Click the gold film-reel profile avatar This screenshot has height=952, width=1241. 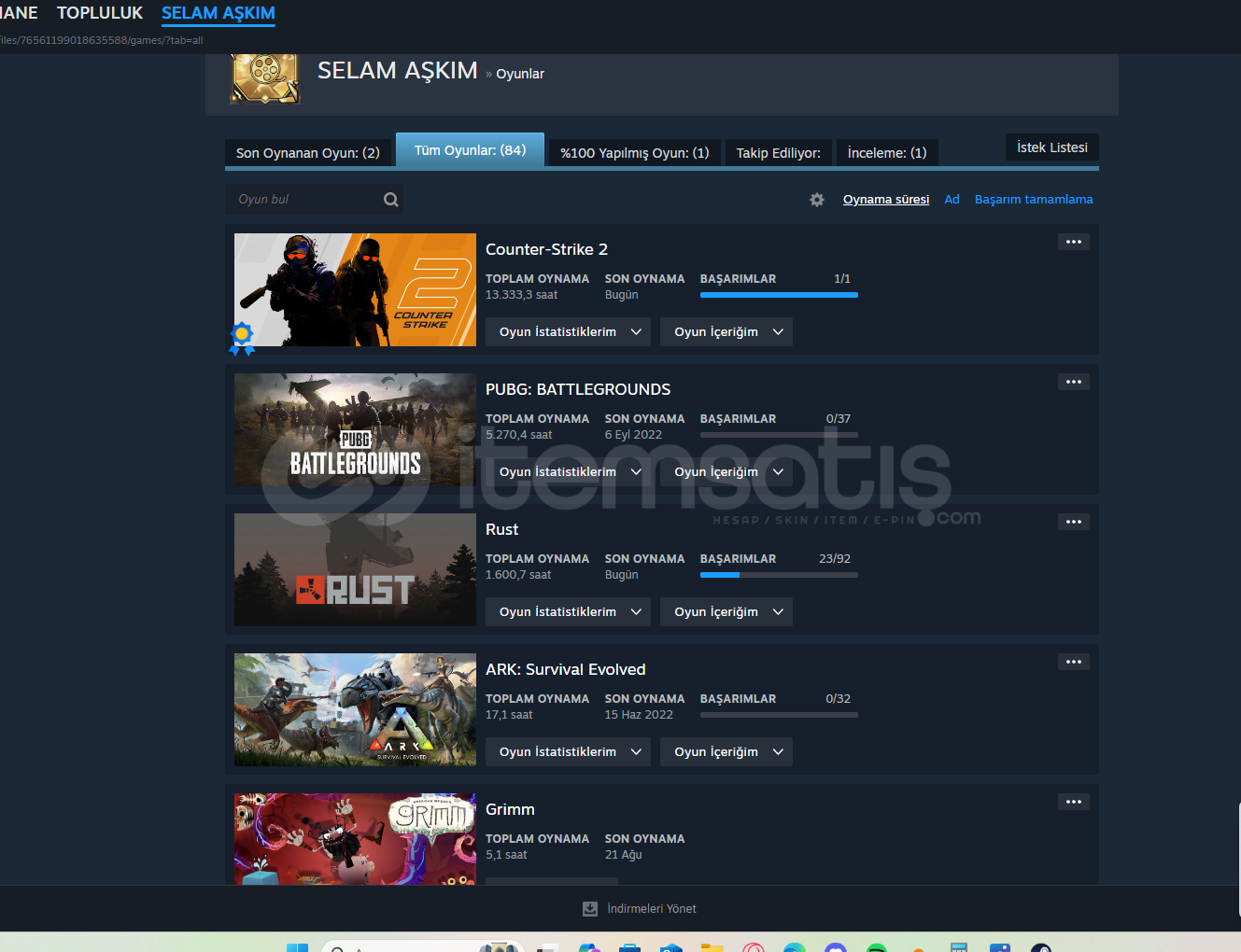[265, 78]
